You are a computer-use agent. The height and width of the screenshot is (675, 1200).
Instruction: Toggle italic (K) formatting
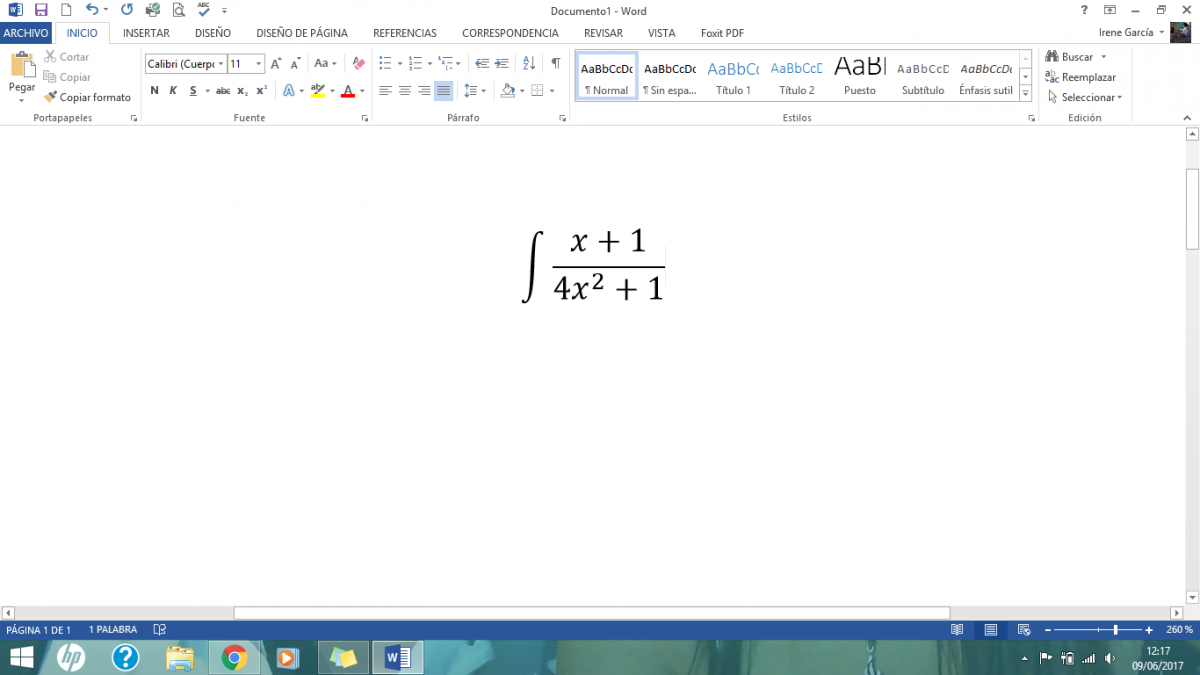click(x=173, y=90)
